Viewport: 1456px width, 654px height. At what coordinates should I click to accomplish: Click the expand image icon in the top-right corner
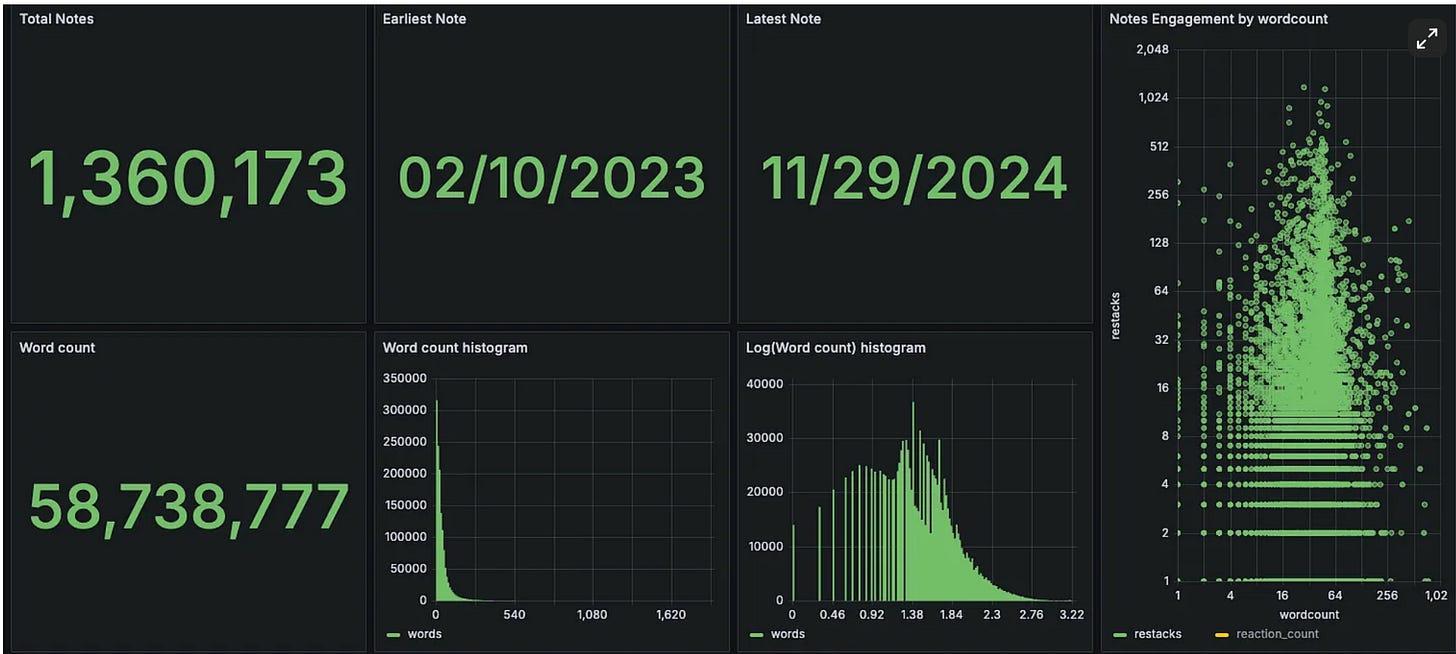click(x=1425, y=39)
